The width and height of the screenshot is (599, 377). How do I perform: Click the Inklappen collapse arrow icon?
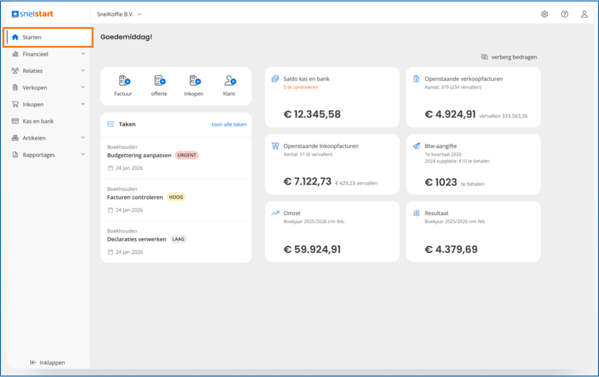(33, 362)
